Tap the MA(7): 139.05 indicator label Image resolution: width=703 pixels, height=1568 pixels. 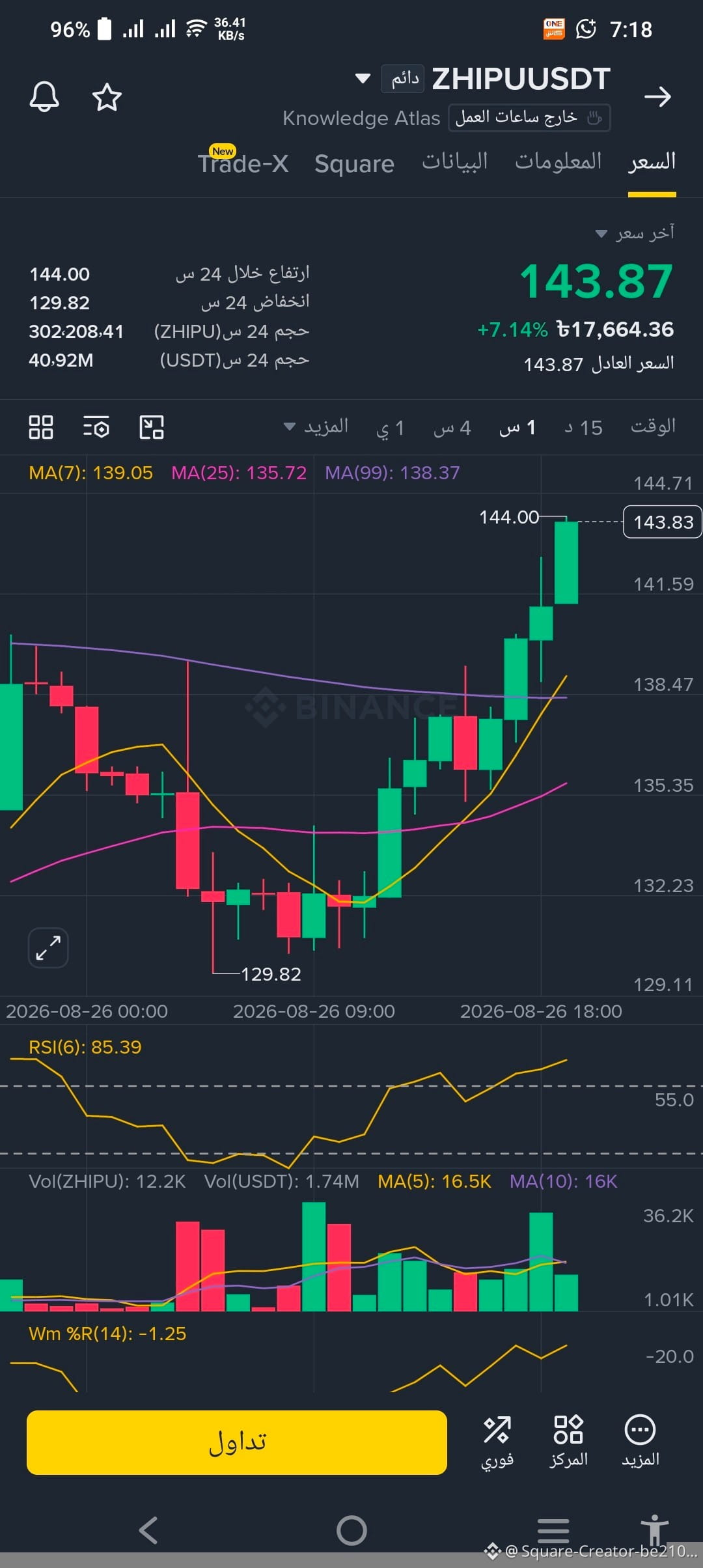click(x=91, y=473)
